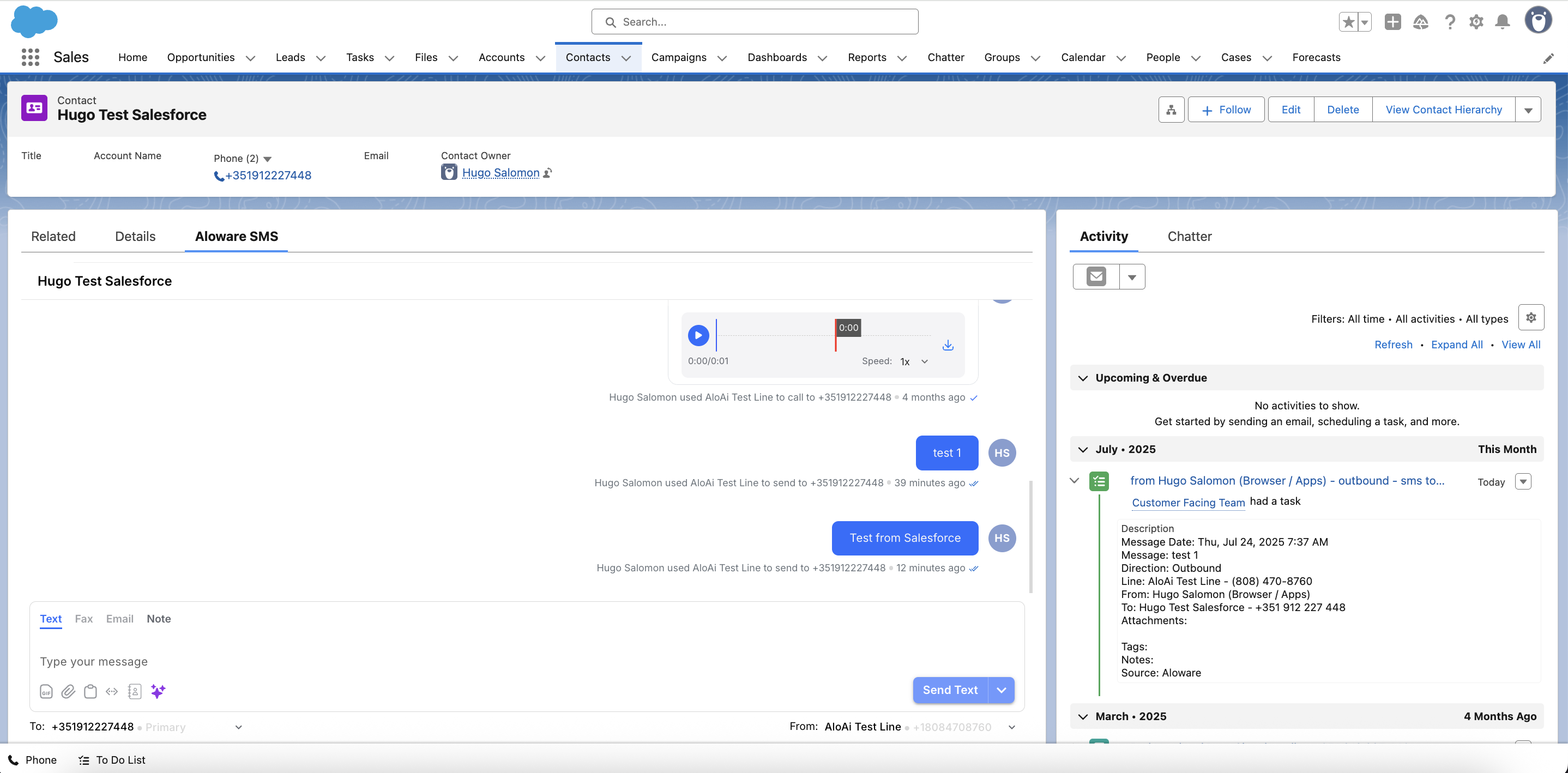Expand the Phone (2) dropdown
This screenshot has height=773, width=1568.
pyautogui.click(x=267, y=159)
